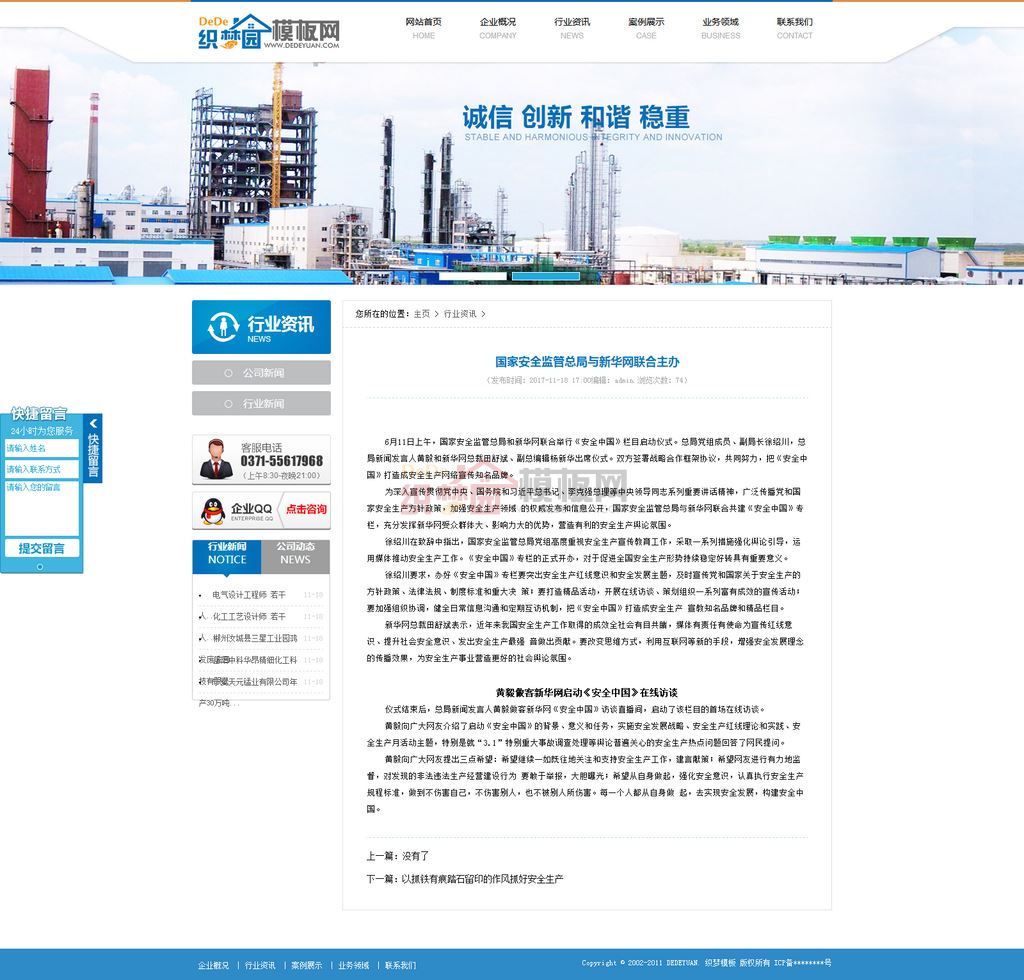Open next article 以抓铁有痕踏石留印 link

(482, 879)
